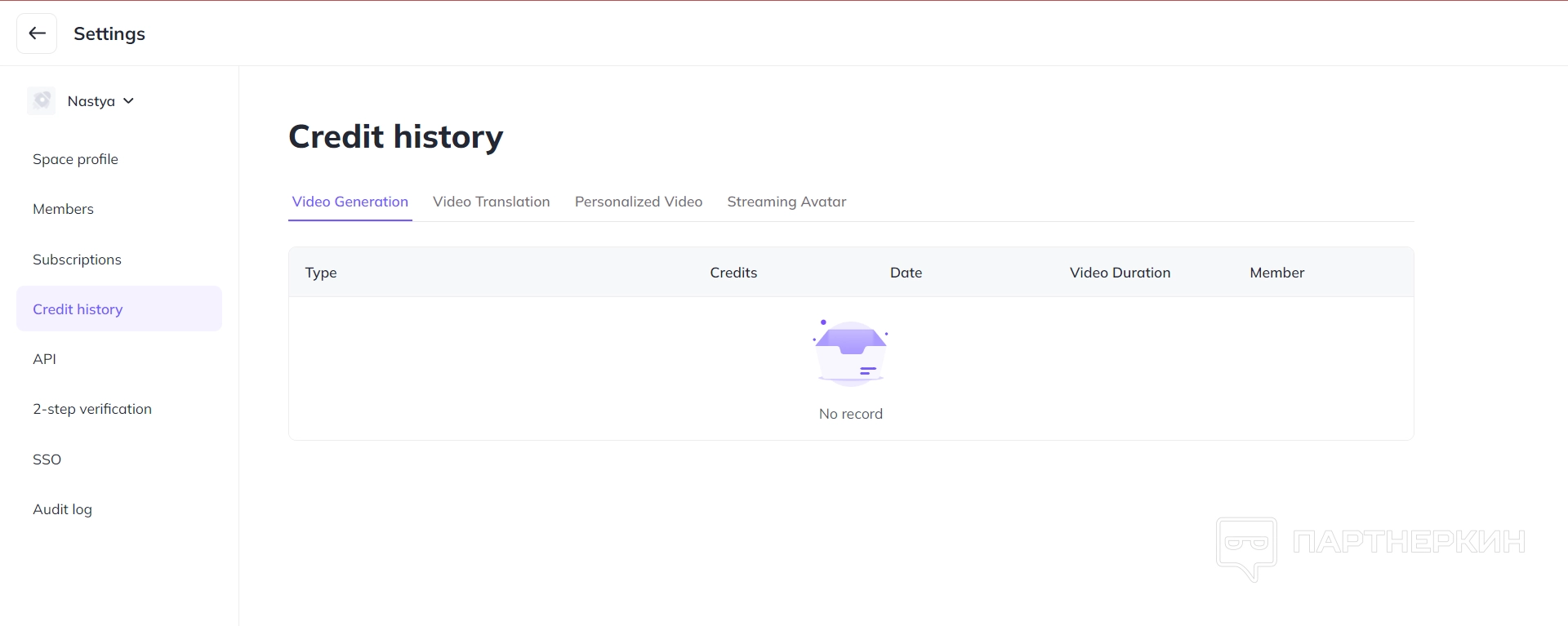Screen dimensions: 1568x626
Task: Open the Audit log page
Action: click(x=62, y=509)
